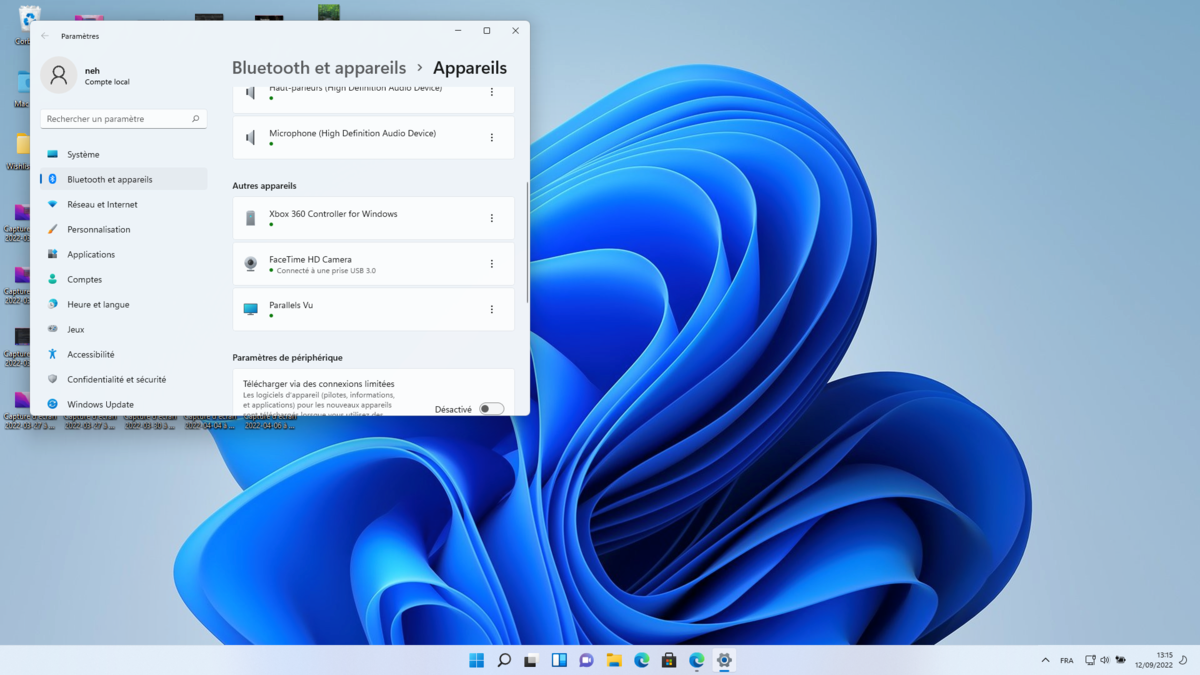Minimize the Paramètres window
This screenshot has width=1200, height=675.
[x=458, y=31]
